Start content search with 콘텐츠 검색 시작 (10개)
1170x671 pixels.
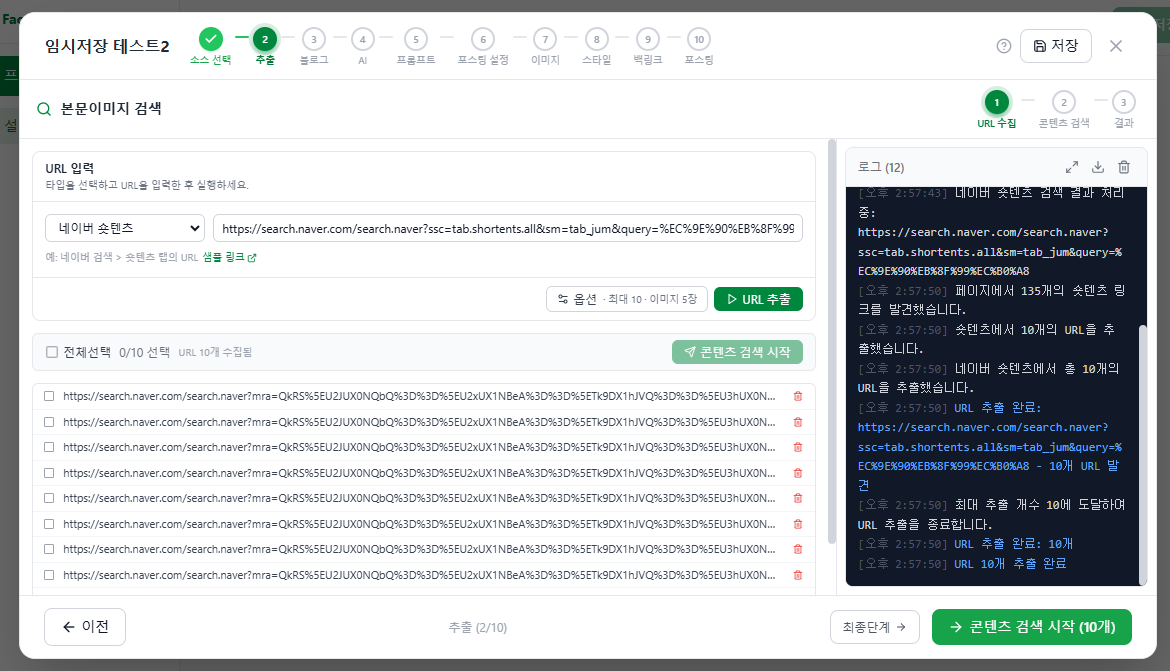1032,626
